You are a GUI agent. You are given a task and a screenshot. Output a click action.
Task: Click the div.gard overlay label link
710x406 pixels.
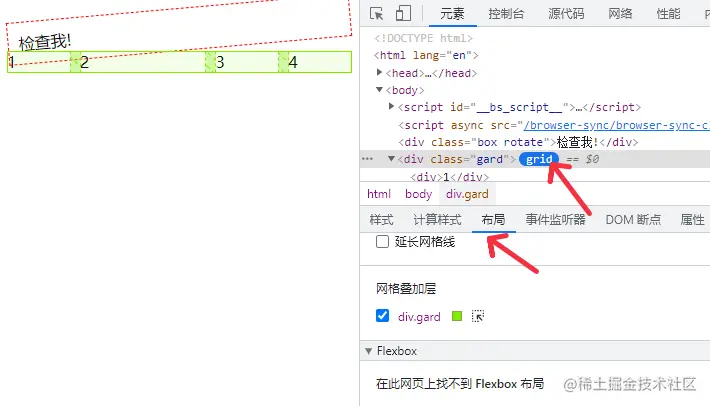[x=419, y=316]
